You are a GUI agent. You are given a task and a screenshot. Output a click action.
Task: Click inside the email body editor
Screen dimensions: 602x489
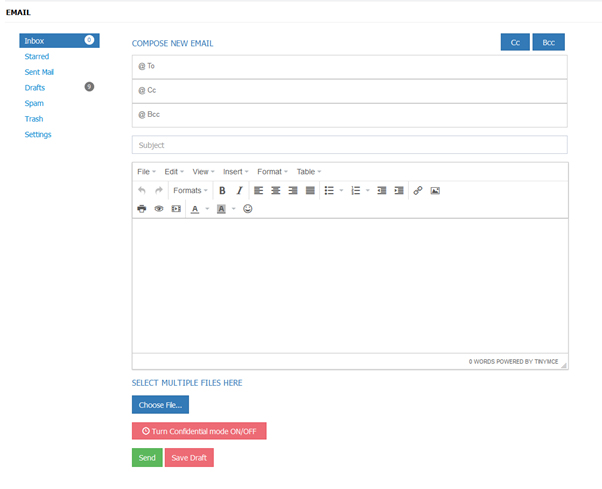(350, 286)
